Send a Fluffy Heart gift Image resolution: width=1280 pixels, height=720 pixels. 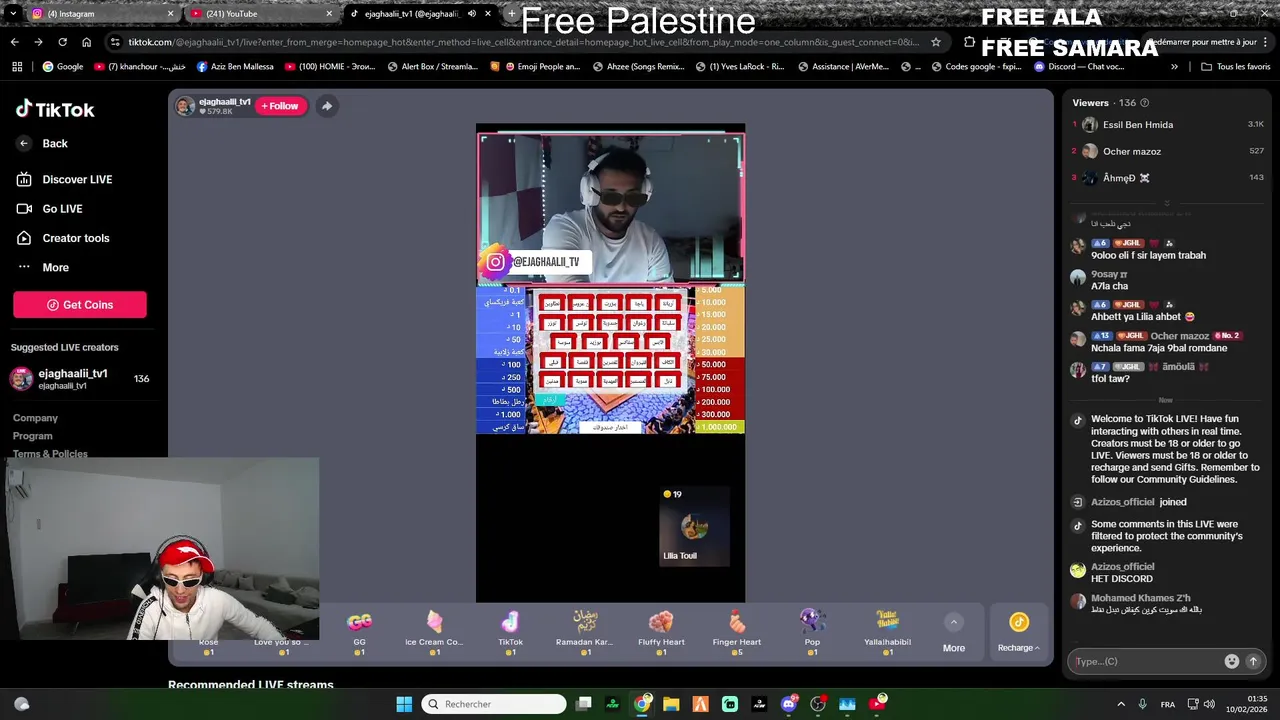coord(661,632)
